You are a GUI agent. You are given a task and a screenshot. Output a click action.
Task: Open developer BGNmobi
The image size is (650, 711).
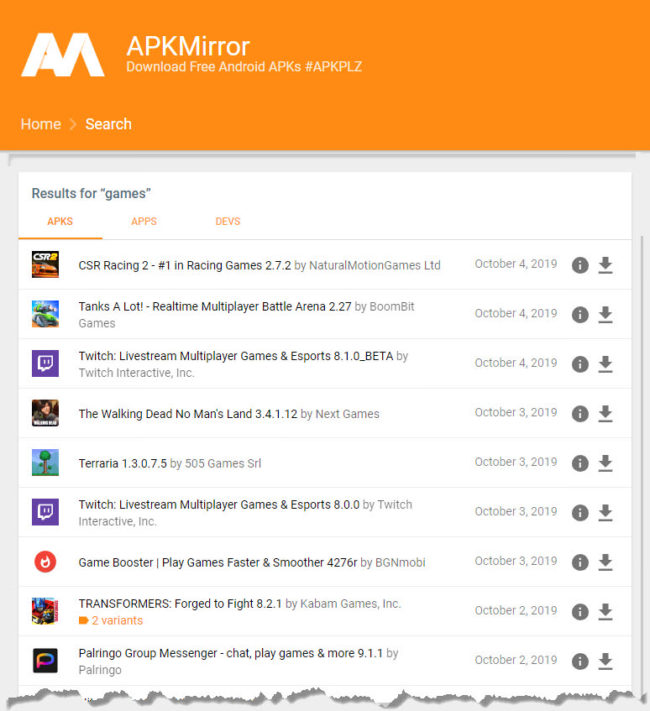click(x=400, y=563)
